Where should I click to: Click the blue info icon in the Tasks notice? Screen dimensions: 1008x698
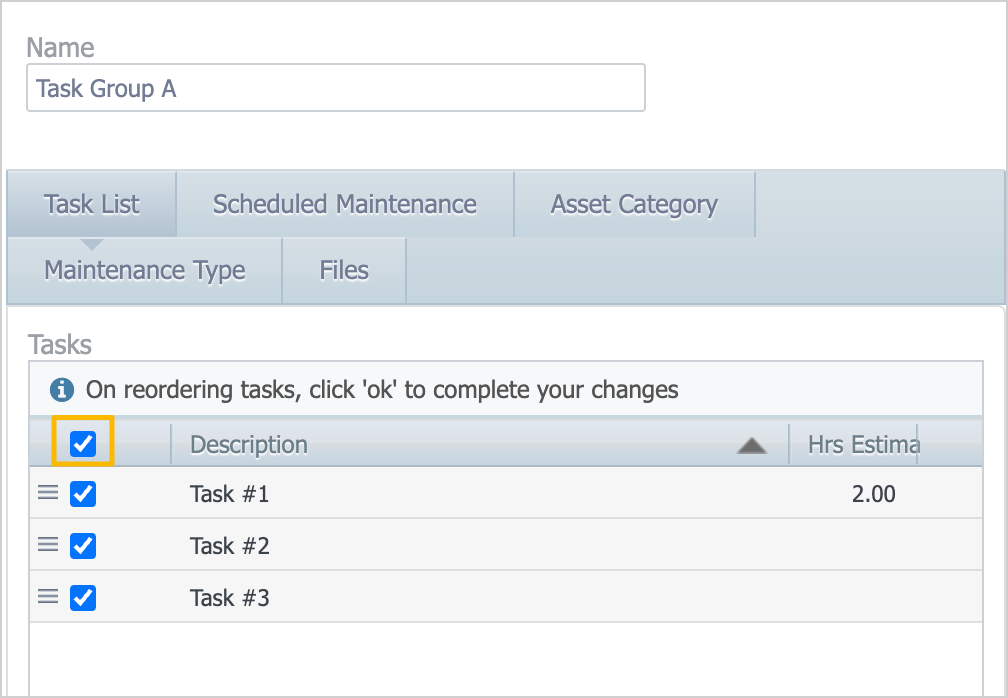62,389
